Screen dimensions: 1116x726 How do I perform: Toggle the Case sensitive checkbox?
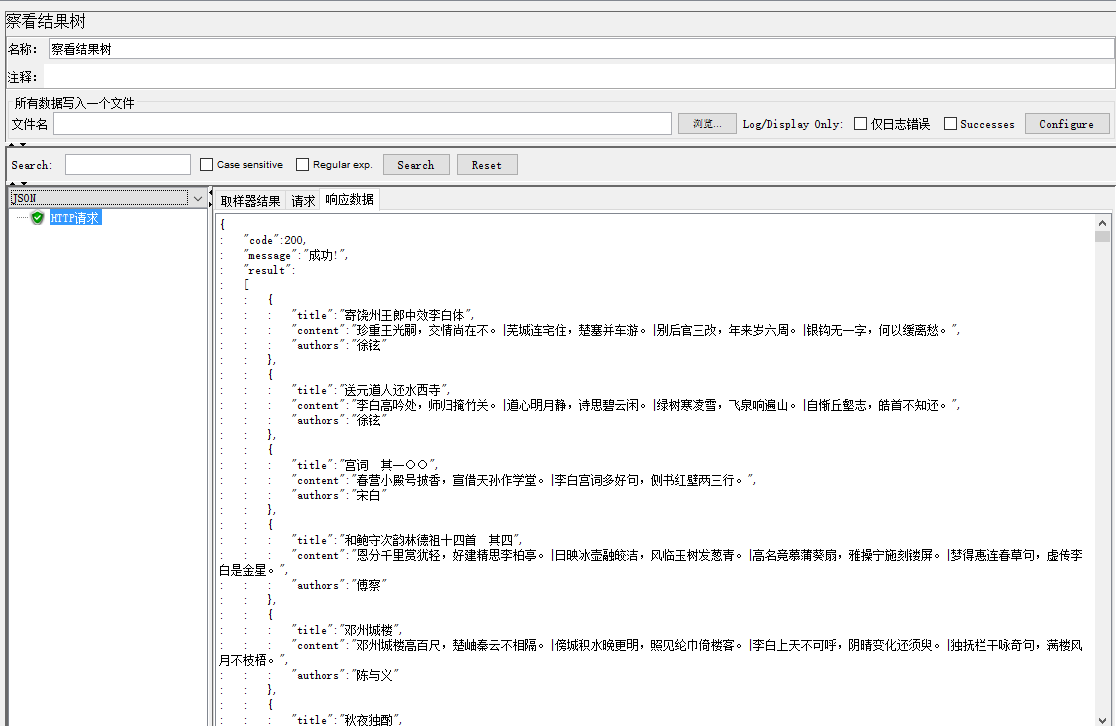pyautogui.click(x=206, y=164)
